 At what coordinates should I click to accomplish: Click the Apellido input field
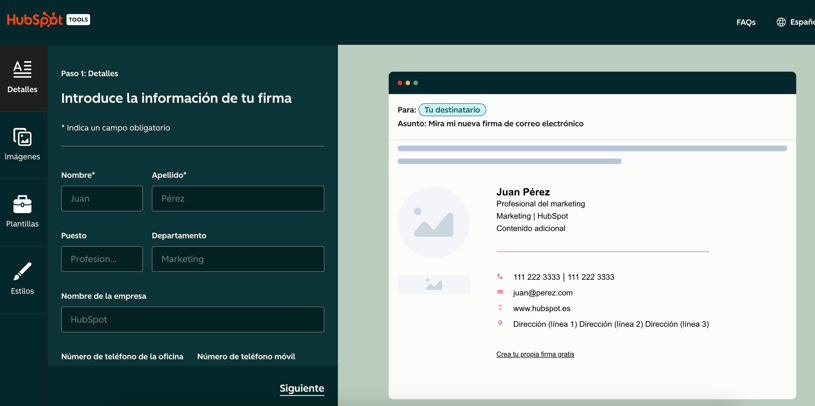click(238, 199)
